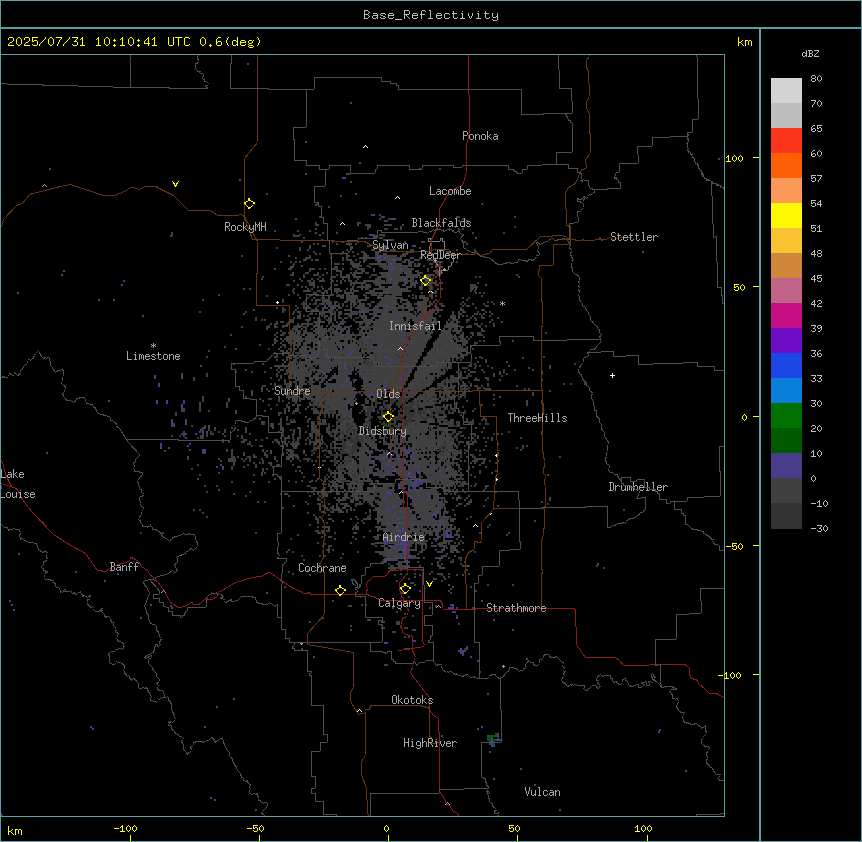Click the yellow diamond marker below Cochrane
Screen dimensions: 862x842
(x=340, y=590)
